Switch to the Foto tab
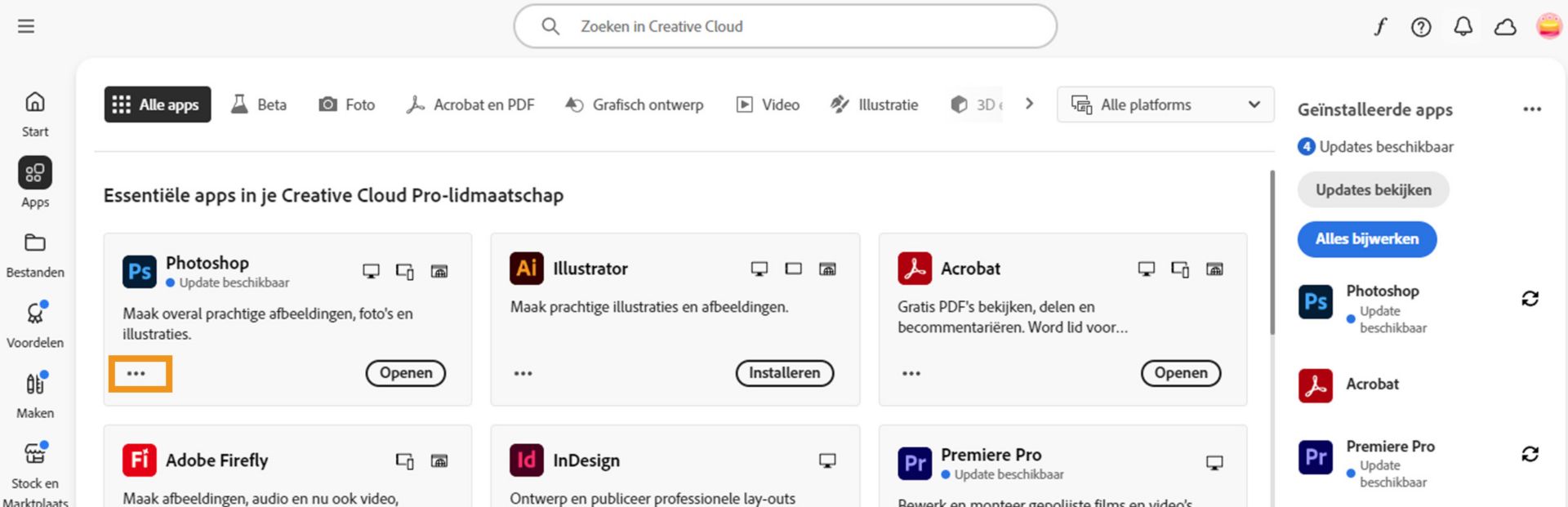This screenshot has width=1568, height=507. pos(347,105)
